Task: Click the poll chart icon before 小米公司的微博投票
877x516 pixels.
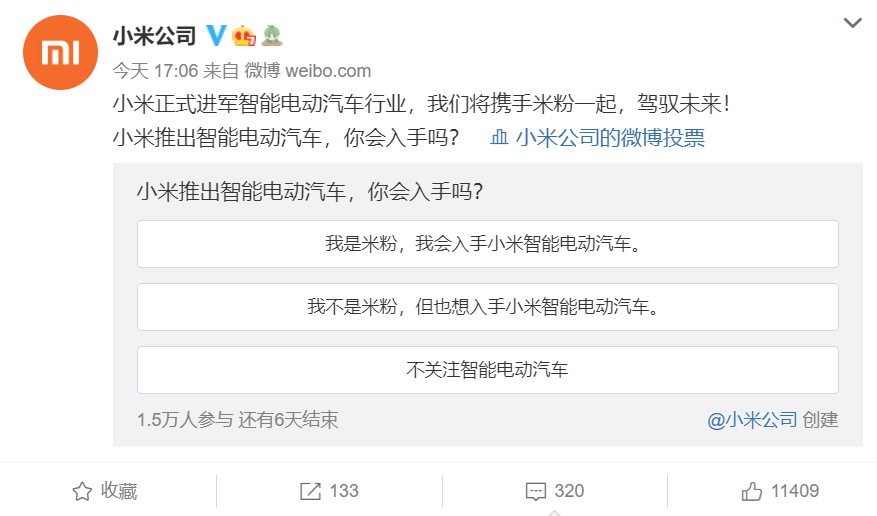Action: click(501, 138)
